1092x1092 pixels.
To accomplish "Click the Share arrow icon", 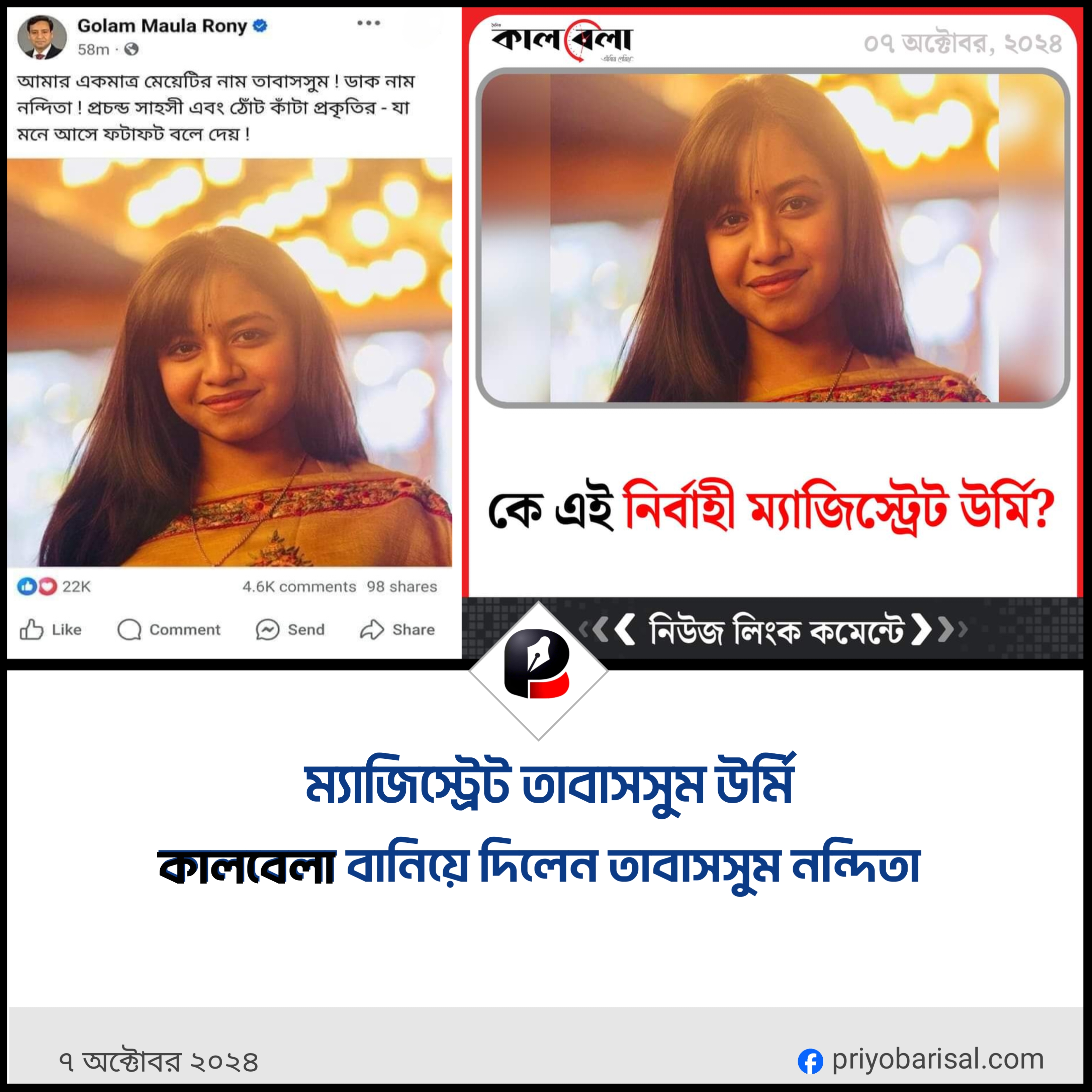I will 372,629.
